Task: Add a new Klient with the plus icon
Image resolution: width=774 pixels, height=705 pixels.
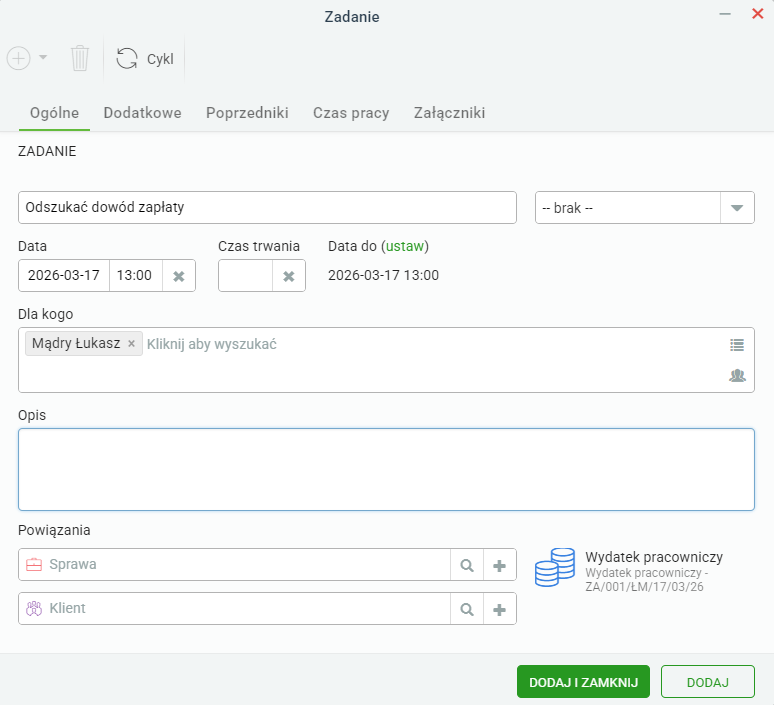Action: [500, 609]
